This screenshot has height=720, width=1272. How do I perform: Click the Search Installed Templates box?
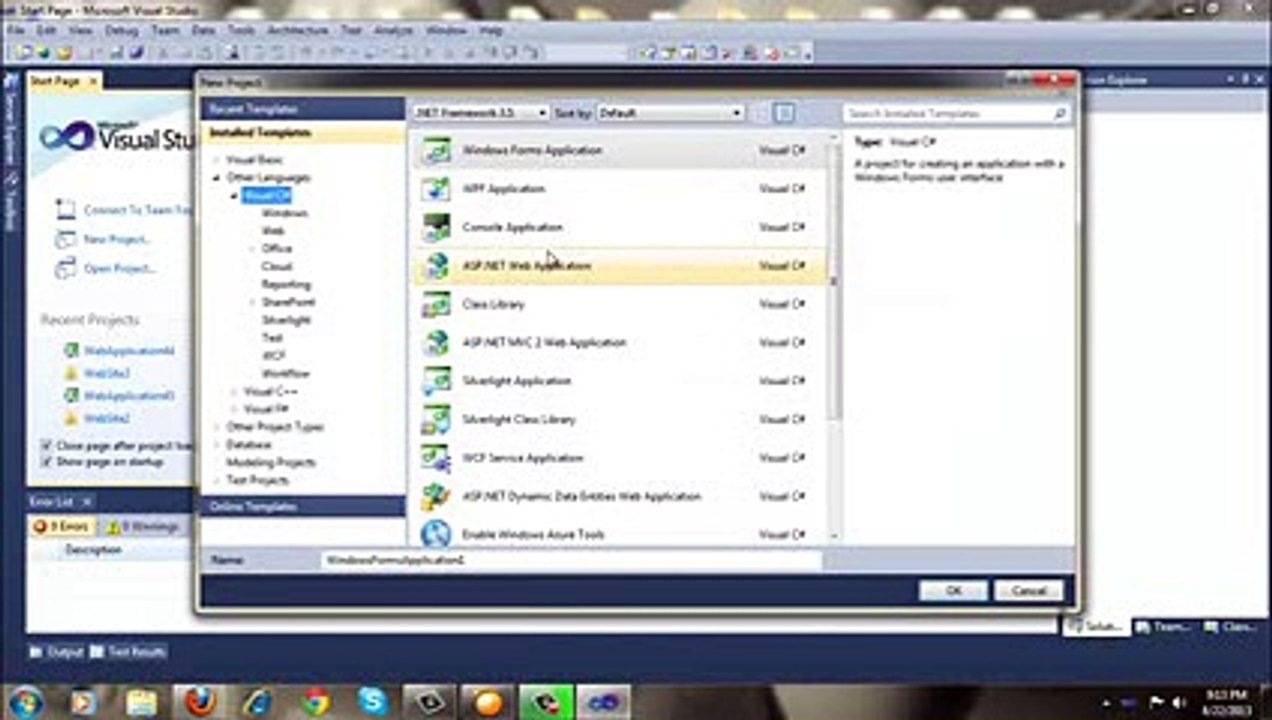[x=956, y=114]
